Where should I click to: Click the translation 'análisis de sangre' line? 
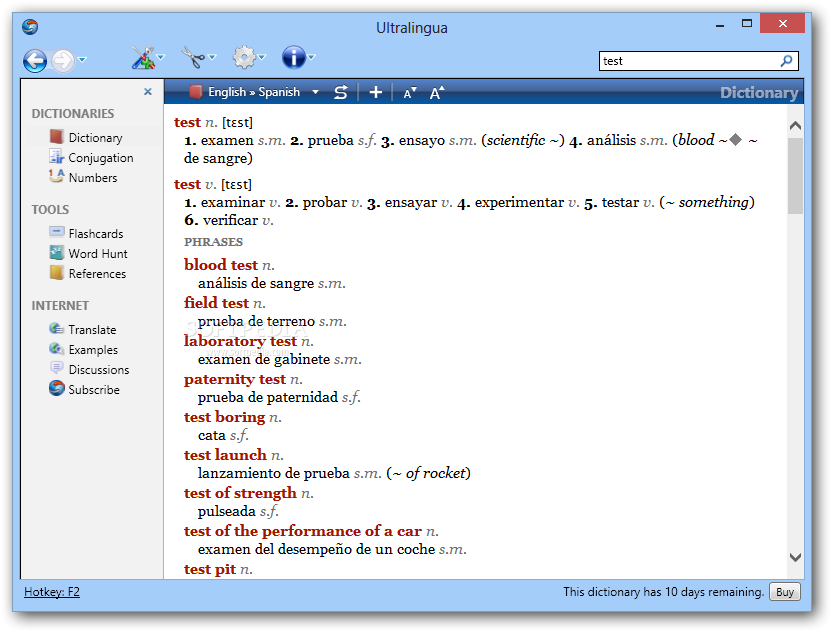[x=256, y=283]
